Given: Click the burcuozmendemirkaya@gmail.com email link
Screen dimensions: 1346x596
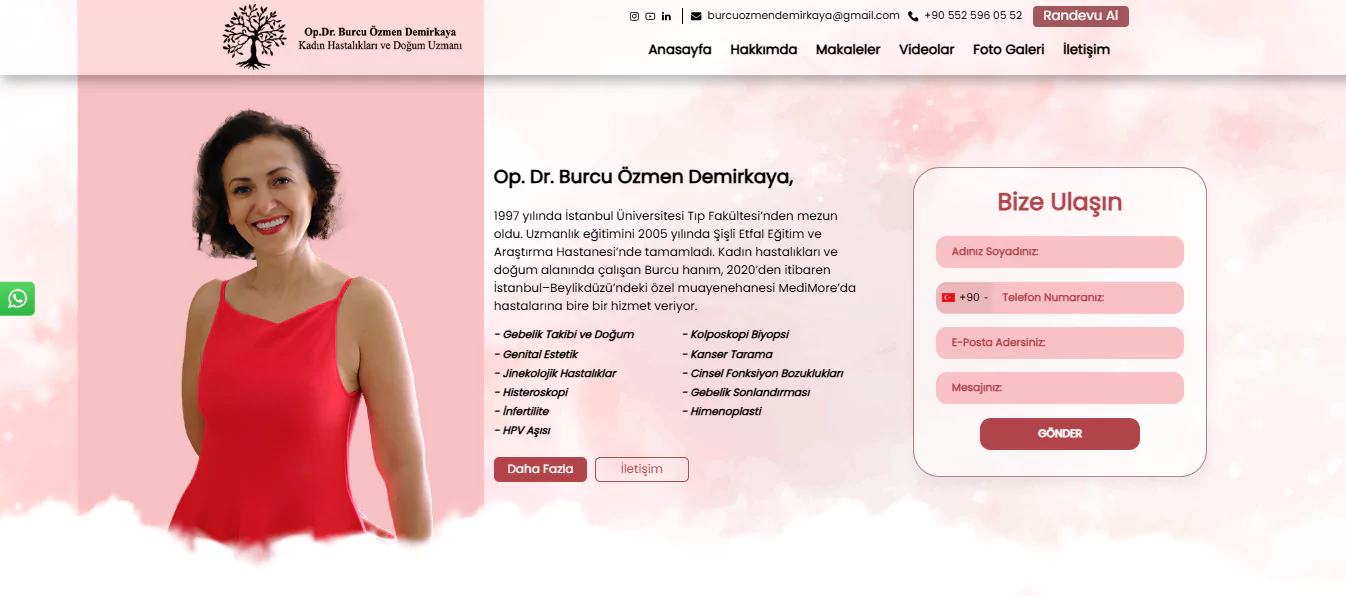Looking at the screenshot, I should pos(803,15).
